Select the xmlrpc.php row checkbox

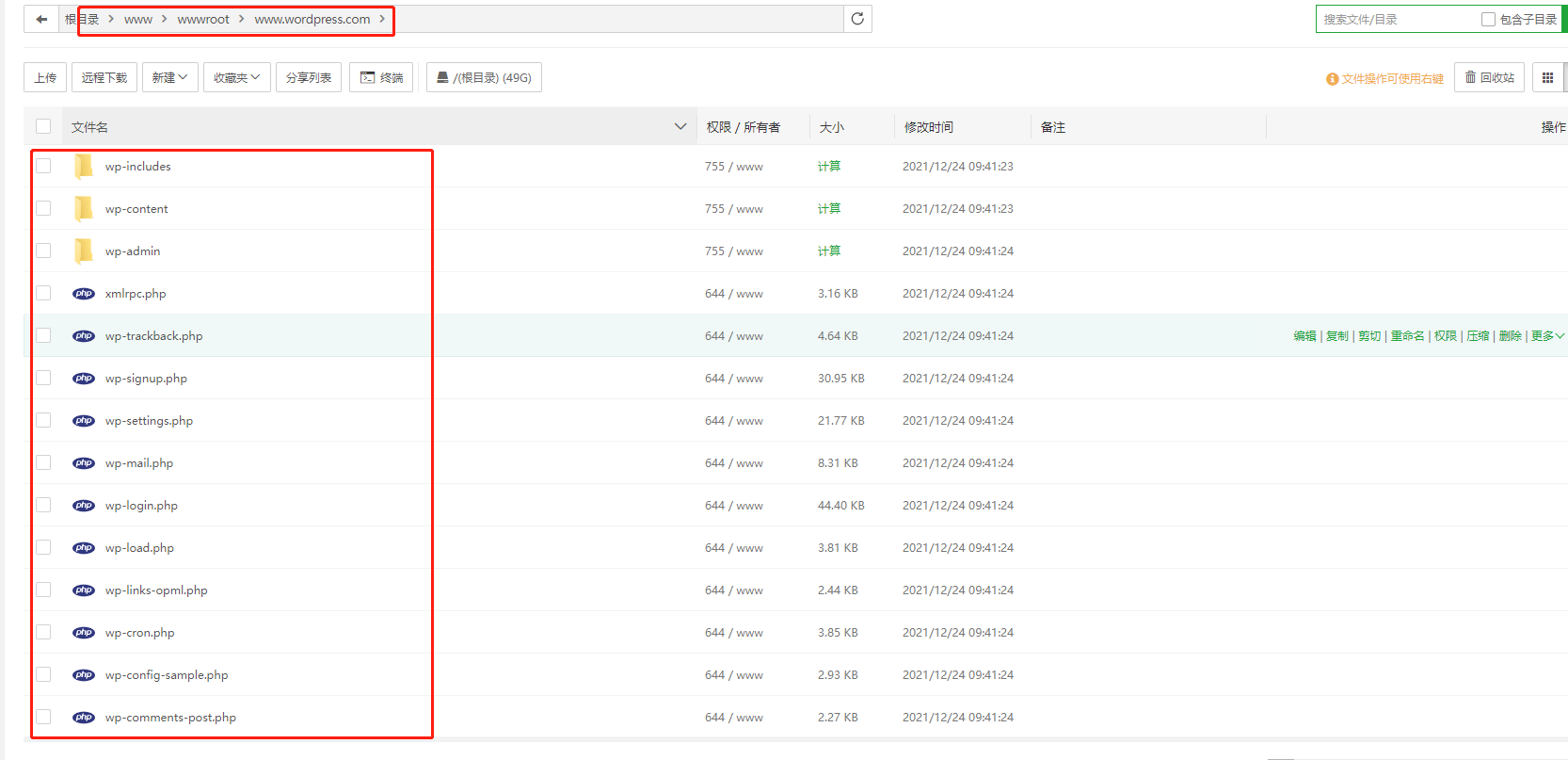(x=43, y=293)
